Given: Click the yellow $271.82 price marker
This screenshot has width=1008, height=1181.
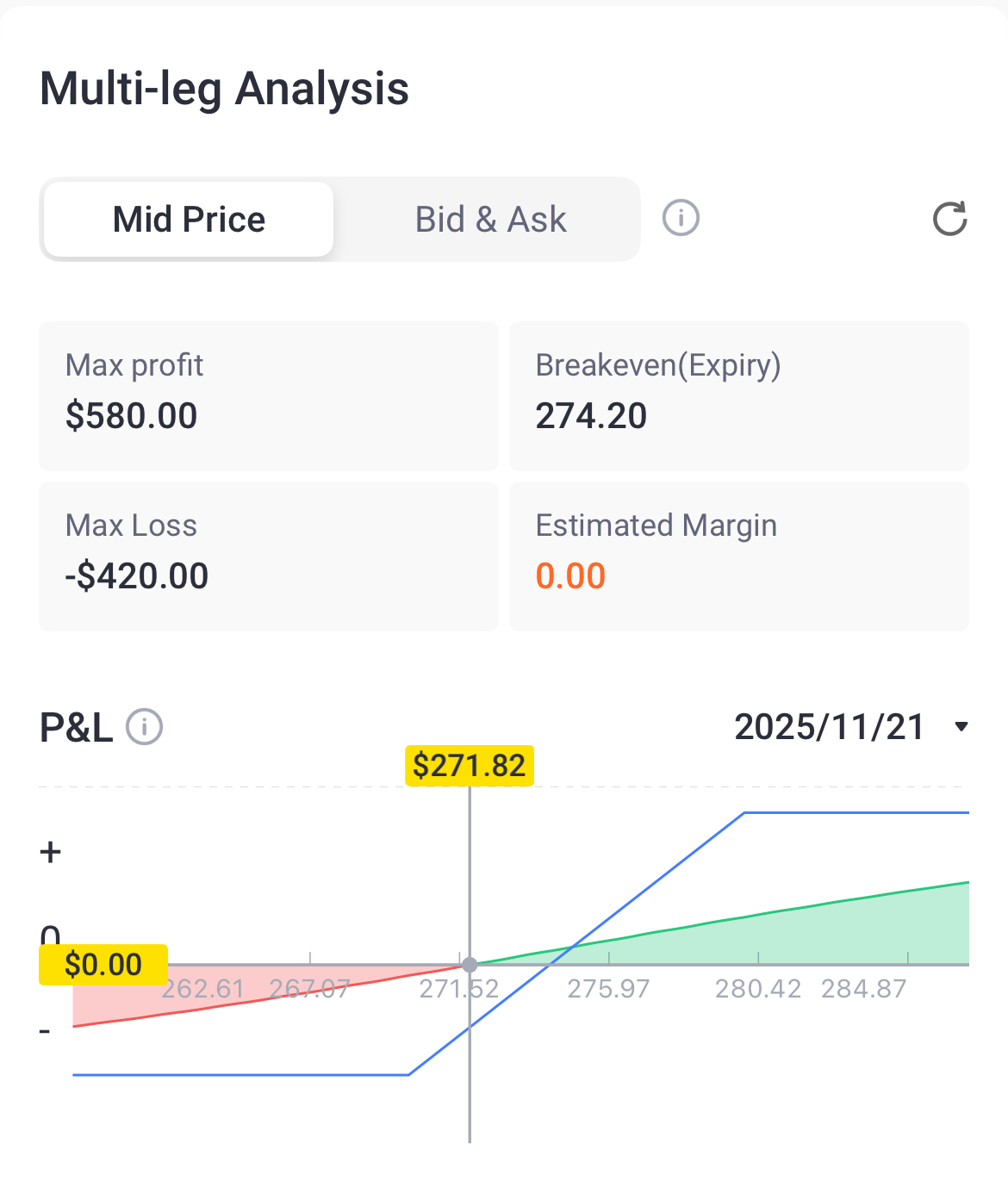Looking at the screenshot, I should pos(470,764).
